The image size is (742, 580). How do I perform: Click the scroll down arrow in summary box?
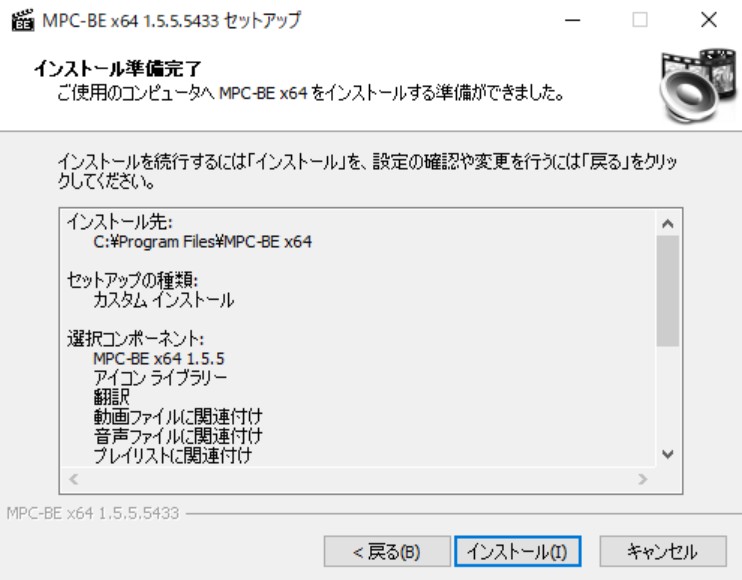click(x=668, y=455)
